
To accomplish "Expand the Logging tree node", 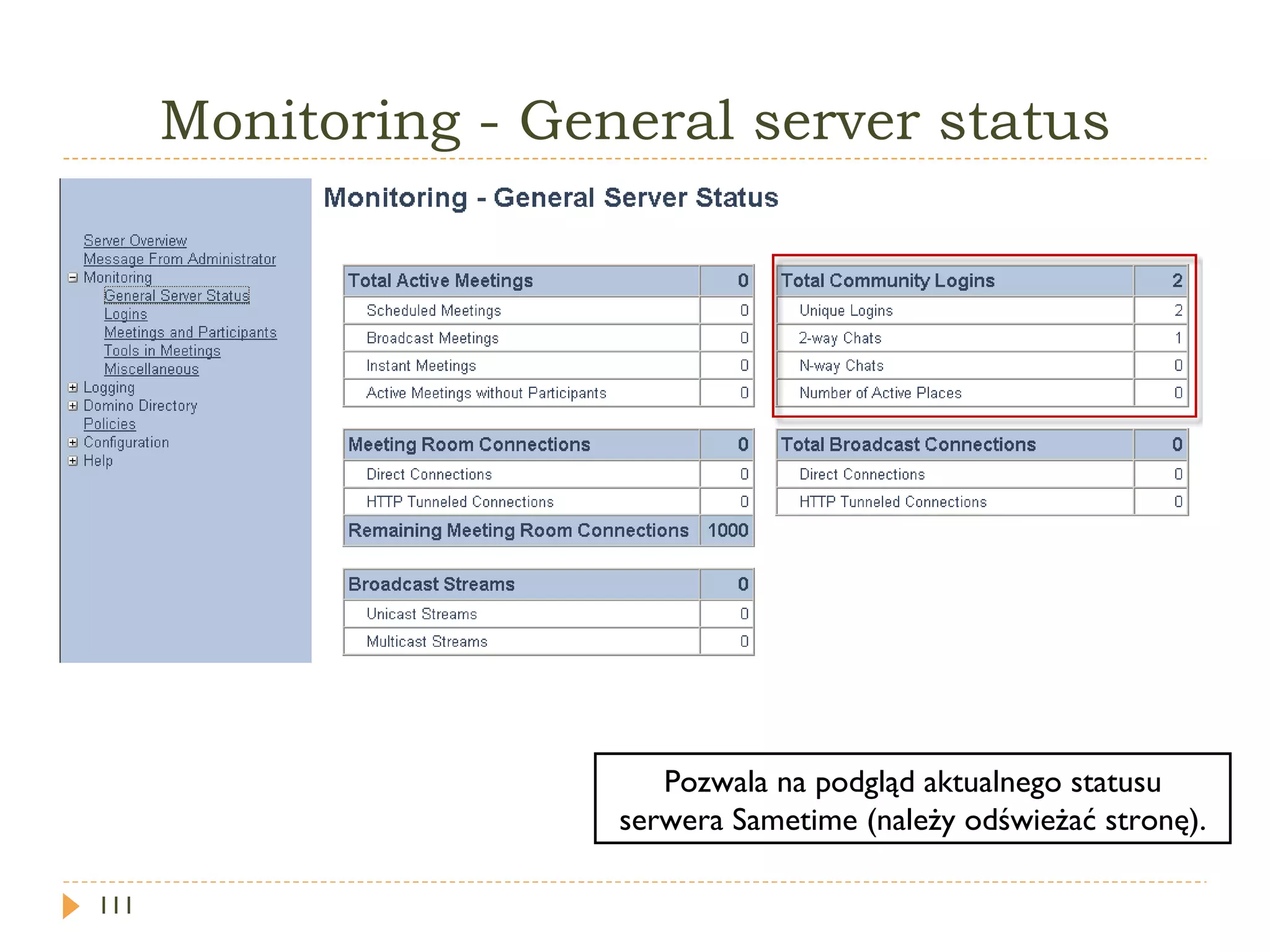I will (x=73, y=387).
